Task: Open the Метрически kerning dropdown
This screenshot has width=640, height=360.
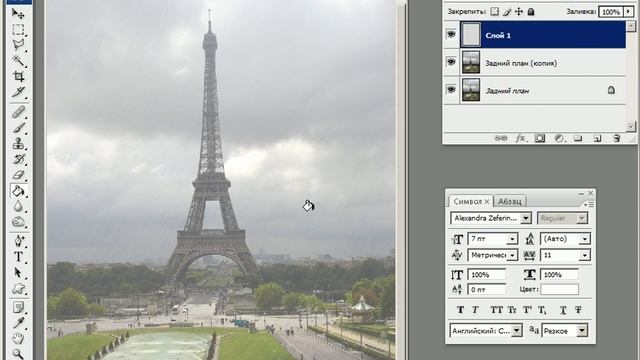Action: [x=512, y=256]
